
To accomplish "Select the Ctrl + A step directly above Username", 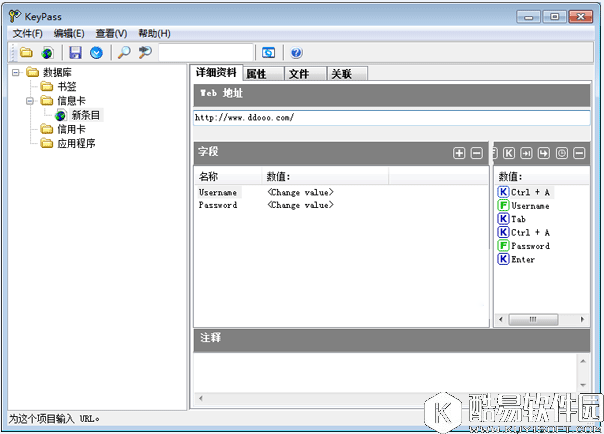I will pyautogui.click(x=525, y=192).
